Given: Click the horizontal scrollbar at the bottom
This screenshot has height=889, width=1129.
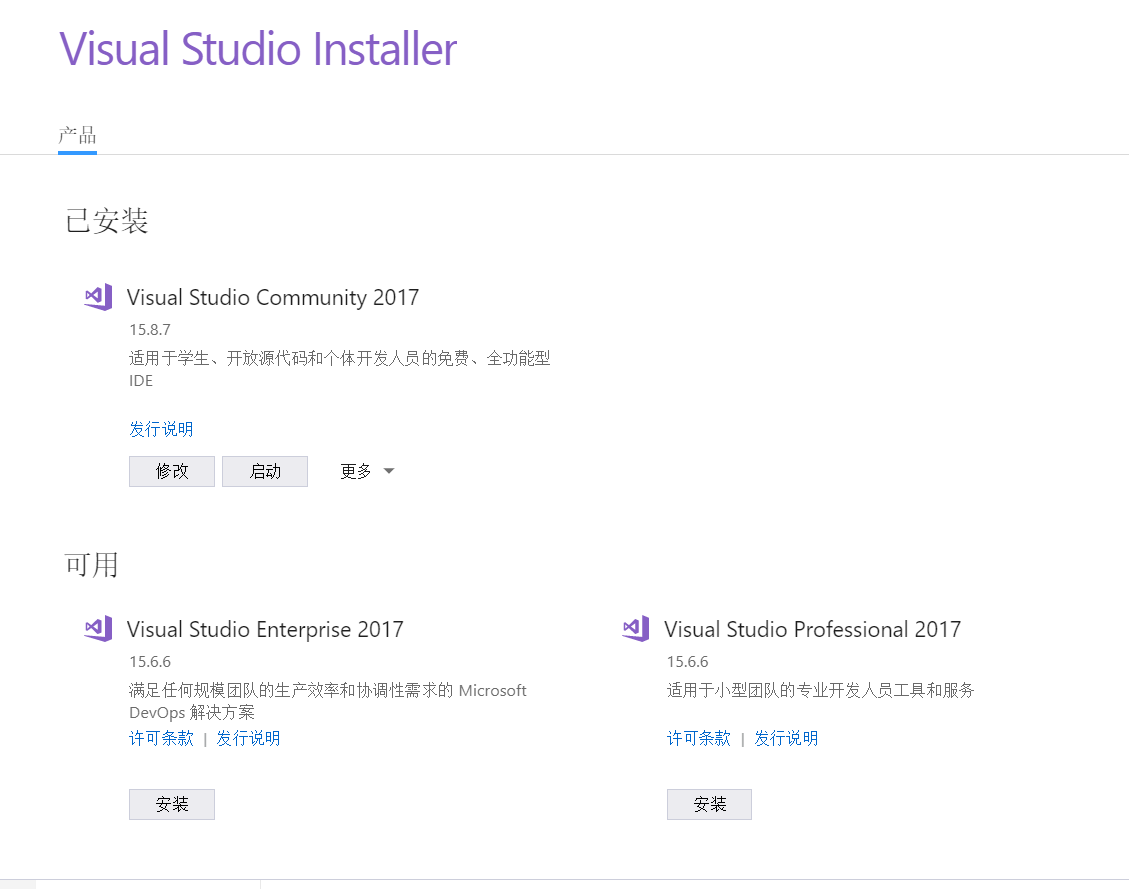Looking at the screenshot, I should [x=130, y=884].
